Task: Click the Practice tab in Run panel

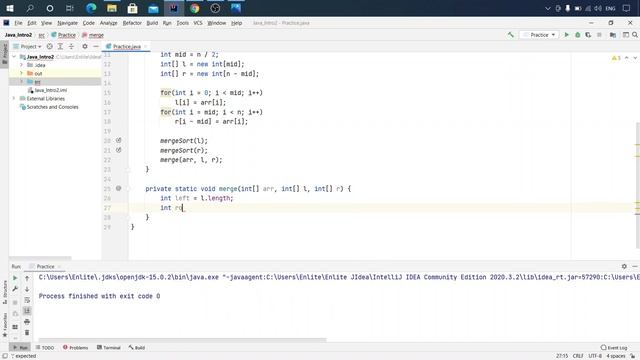Action: point(45,266)
